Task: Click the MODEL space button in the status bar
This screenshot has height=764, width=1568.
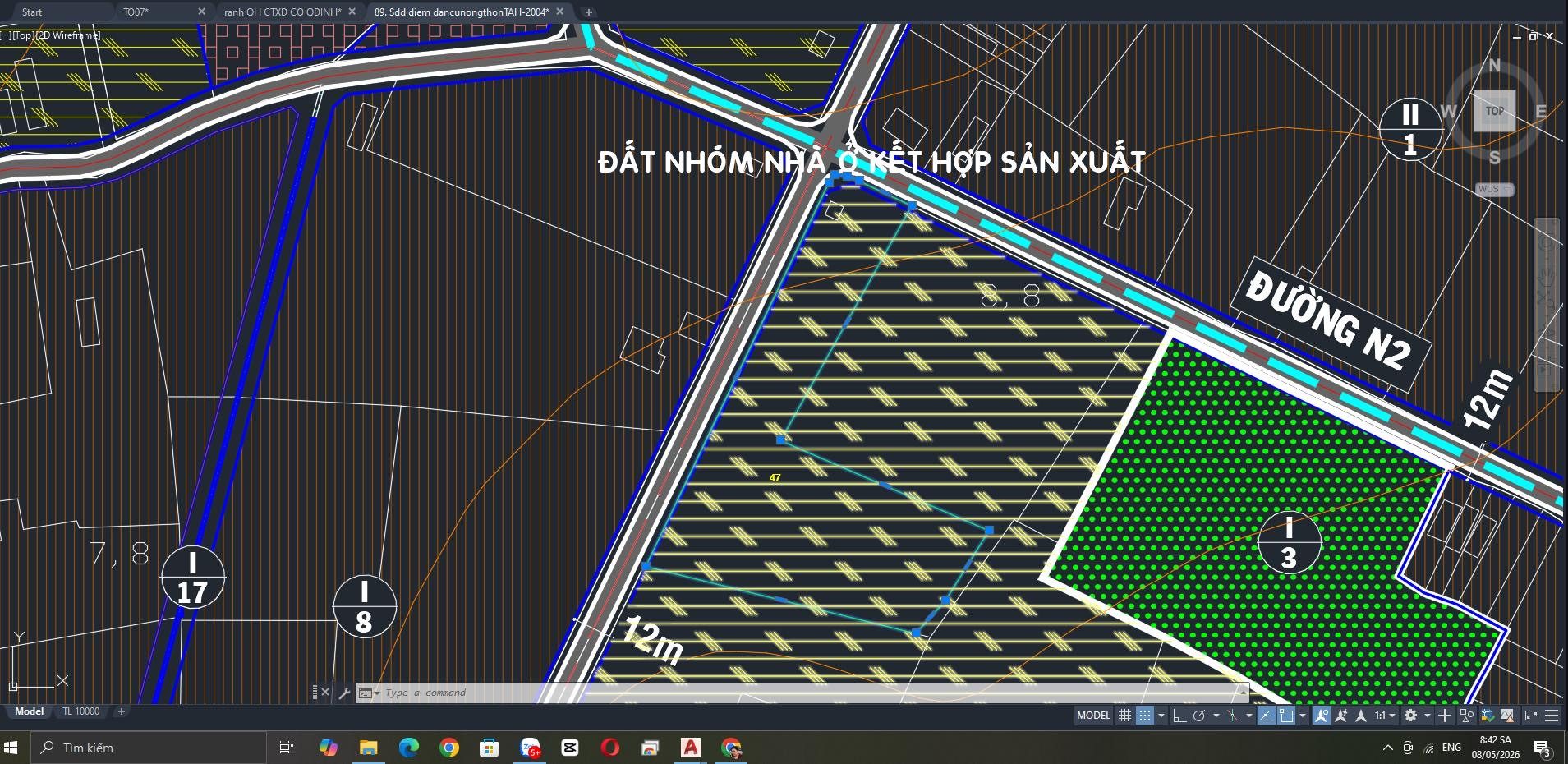Action: (1093, 716)
